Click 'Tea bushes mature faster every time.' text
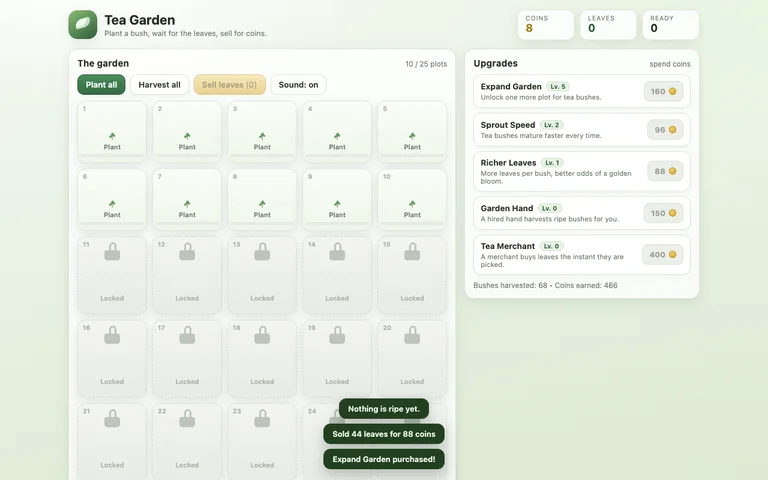 (x=541, y=135)
